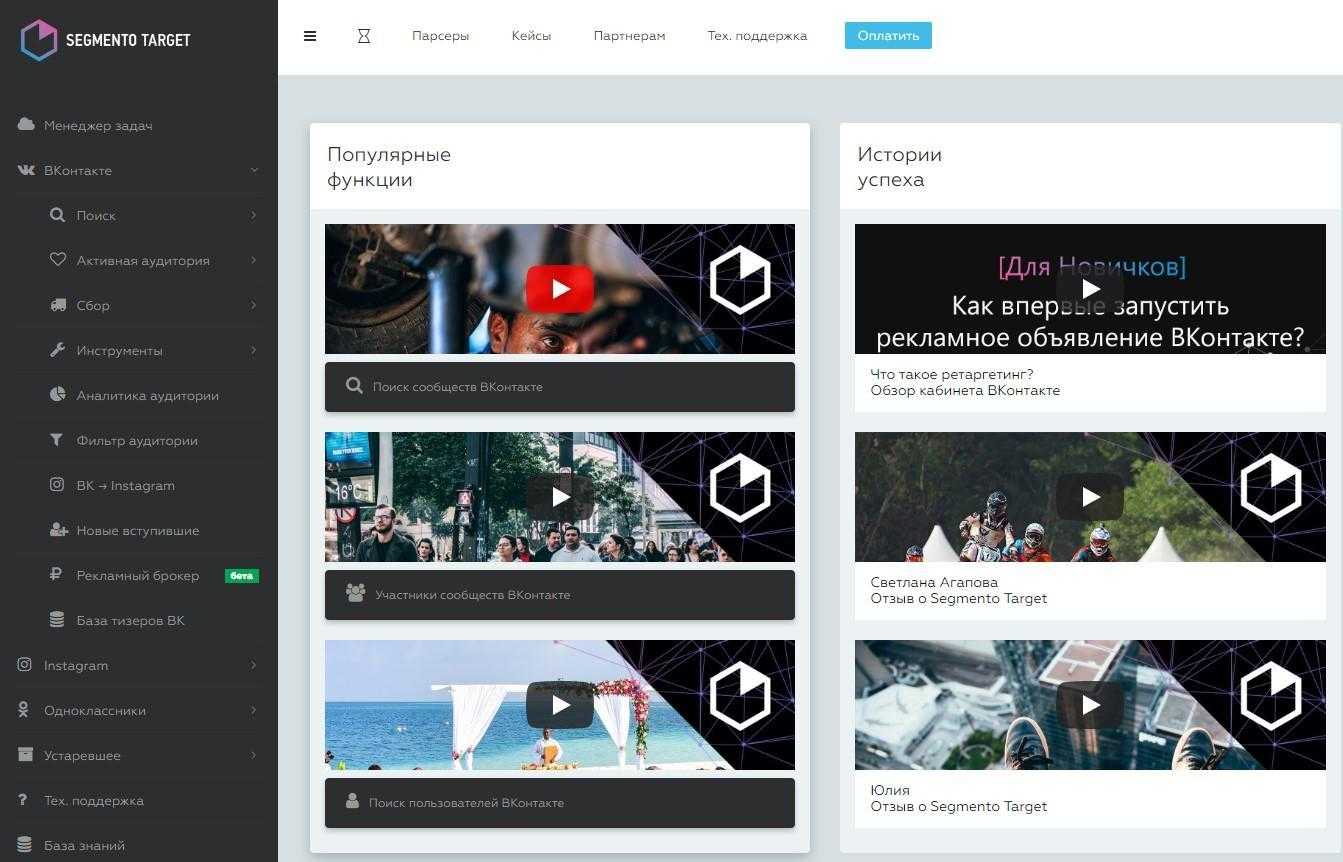Click the blue Оплатить button
The image size is (1343, 862).
(888, 36)
